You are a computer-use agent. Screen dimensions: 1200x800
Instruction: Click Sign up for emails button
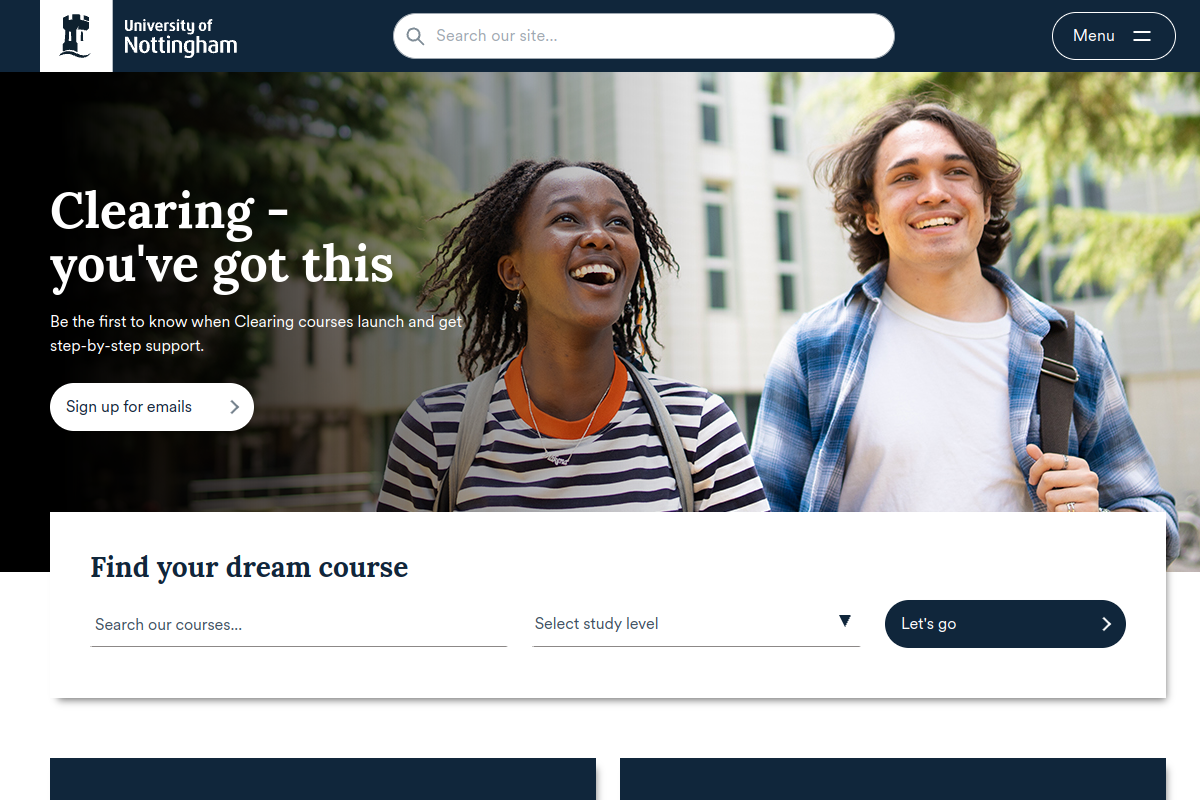(x=152, y=407)
